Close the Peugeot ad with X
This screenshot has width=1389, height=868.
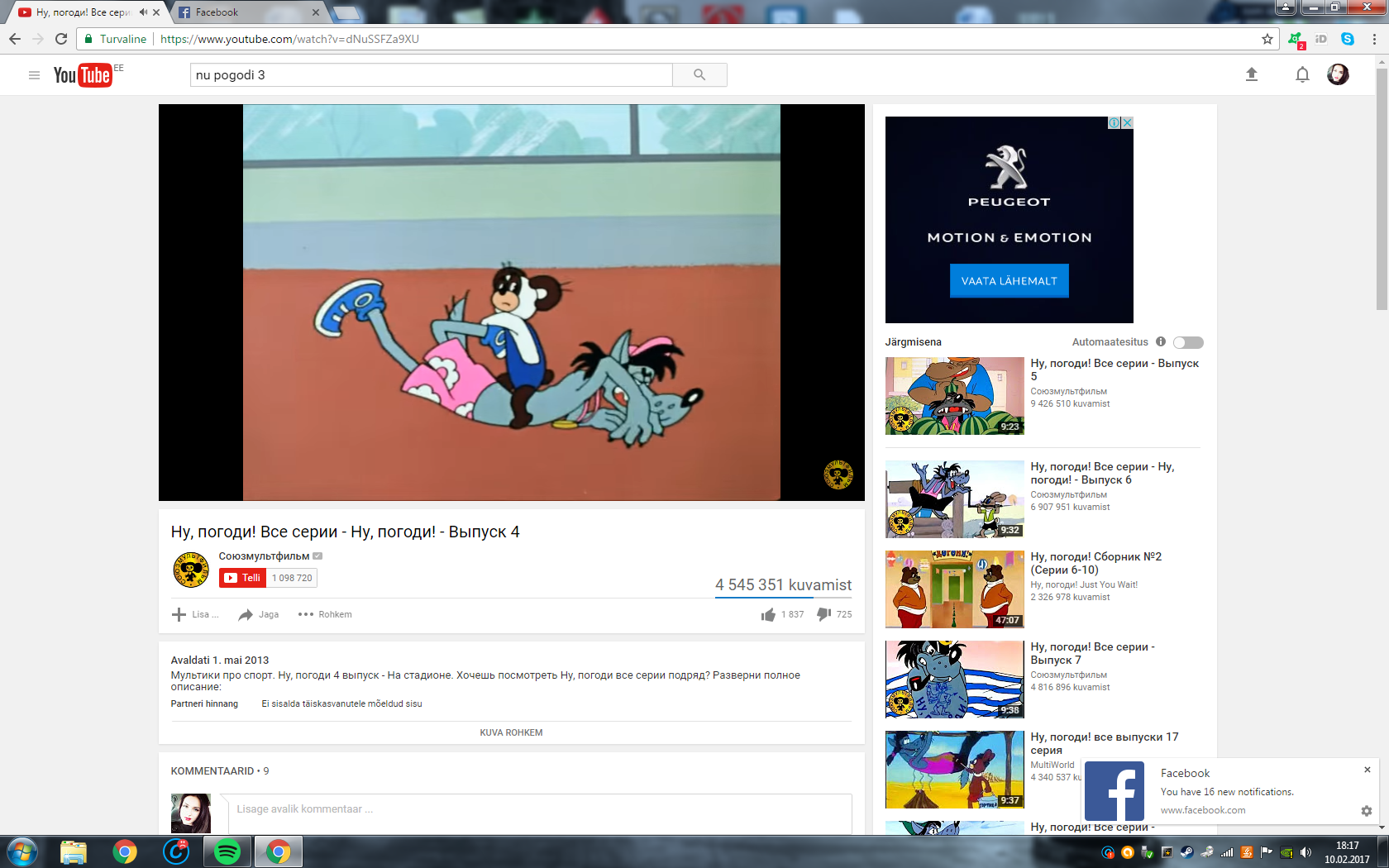tap(1127, 122)
